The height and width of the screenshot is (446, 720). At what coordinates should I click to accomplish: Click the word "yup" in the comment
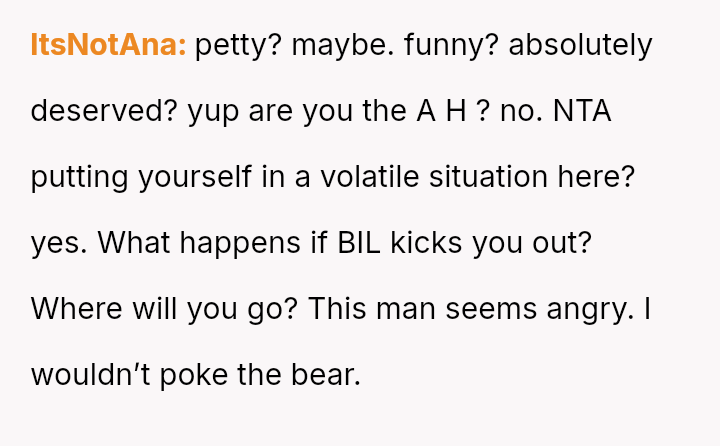click(x=212, y=111)
